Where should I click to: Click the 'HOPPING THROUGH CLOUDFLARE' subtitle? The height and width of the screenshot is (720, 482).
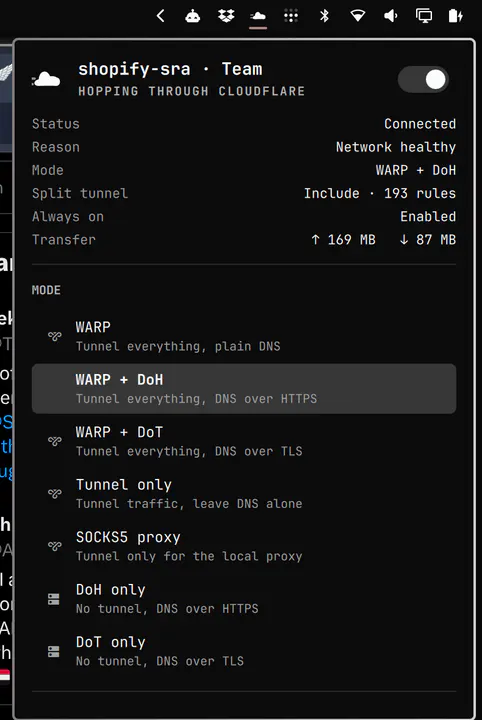[191, 91]
